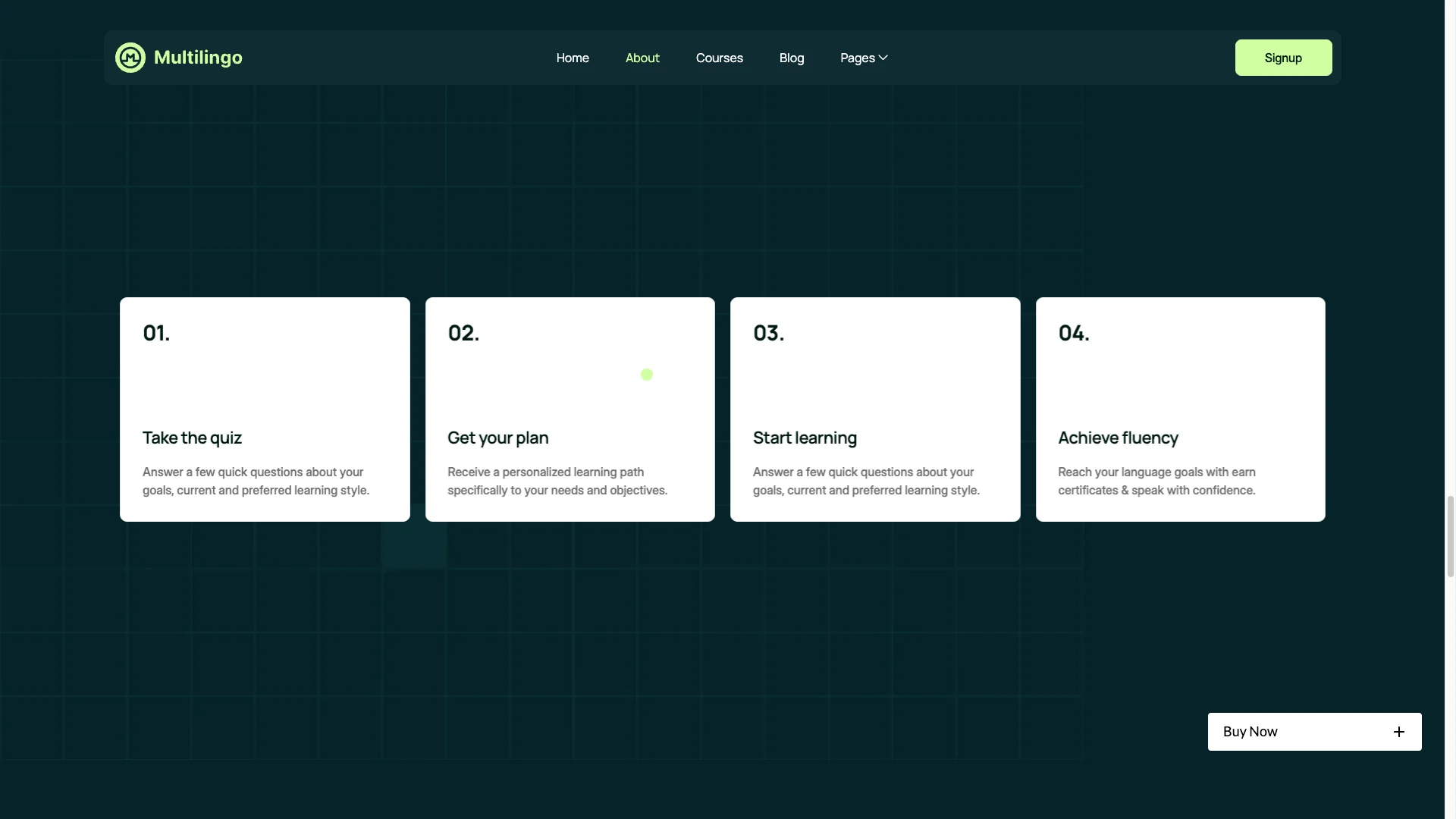Click the green dot decoration on card 02
1456x819 pixels.
pos(646,375)
